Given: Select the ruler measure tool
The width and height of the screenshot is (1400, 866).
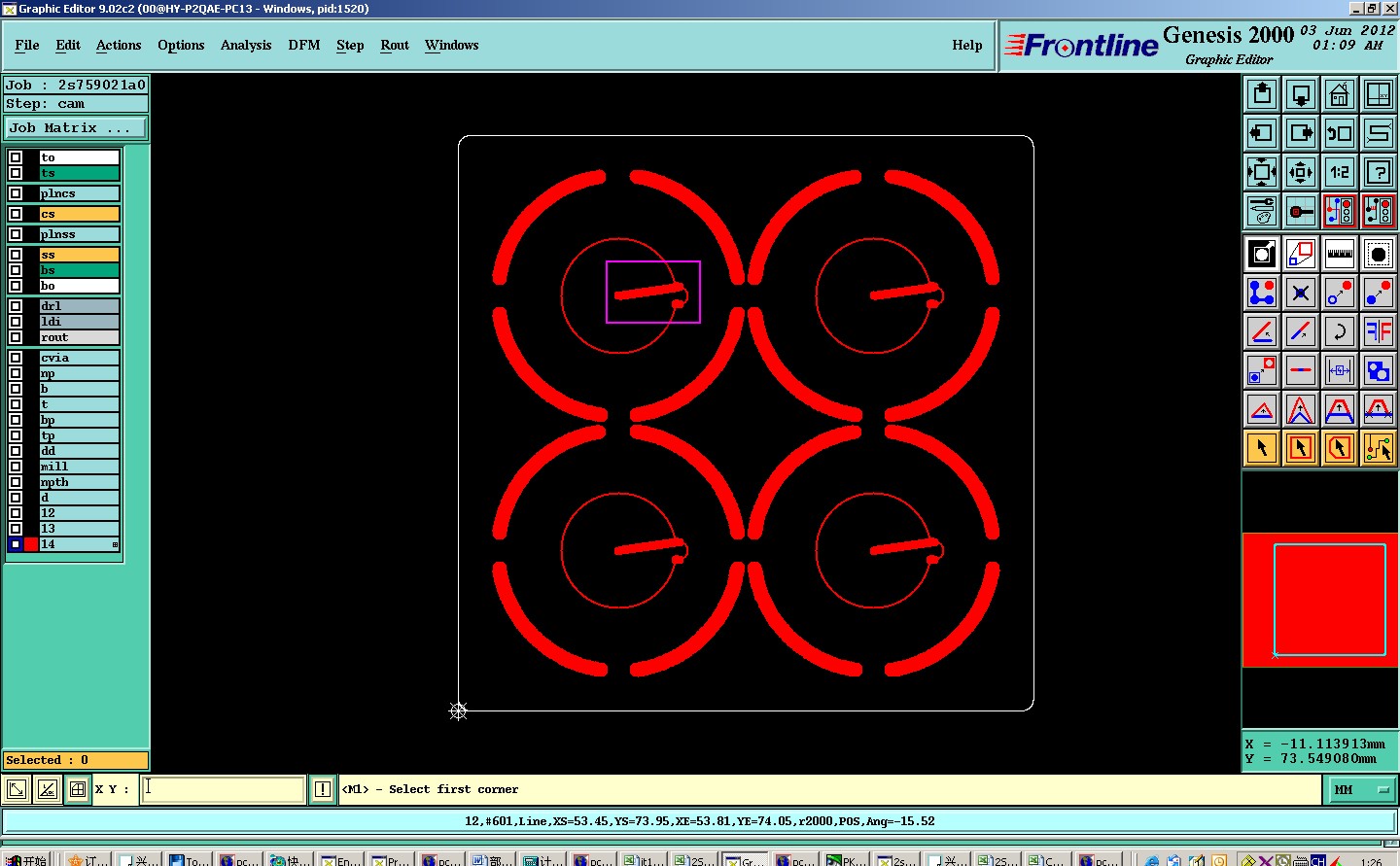Looking at the screenshot, I should coord(1340,254).
